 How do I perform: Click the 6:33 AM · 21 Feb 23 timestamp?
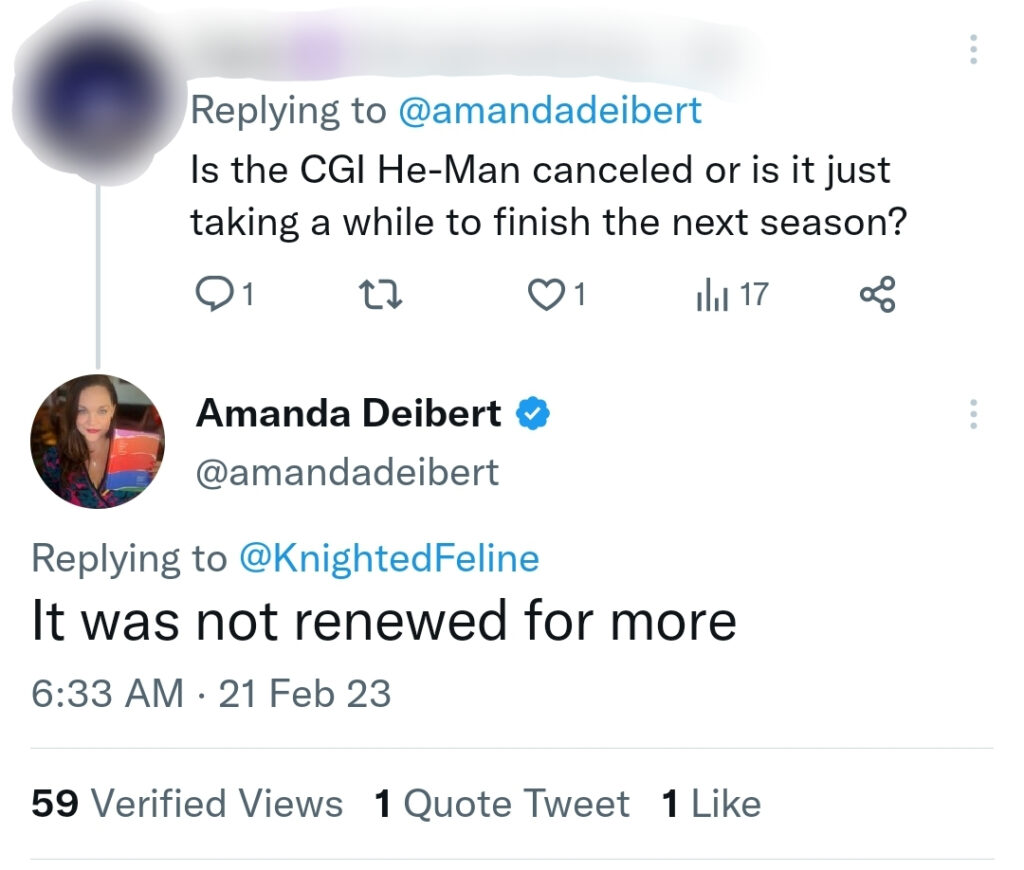click(x=211, y=693)
